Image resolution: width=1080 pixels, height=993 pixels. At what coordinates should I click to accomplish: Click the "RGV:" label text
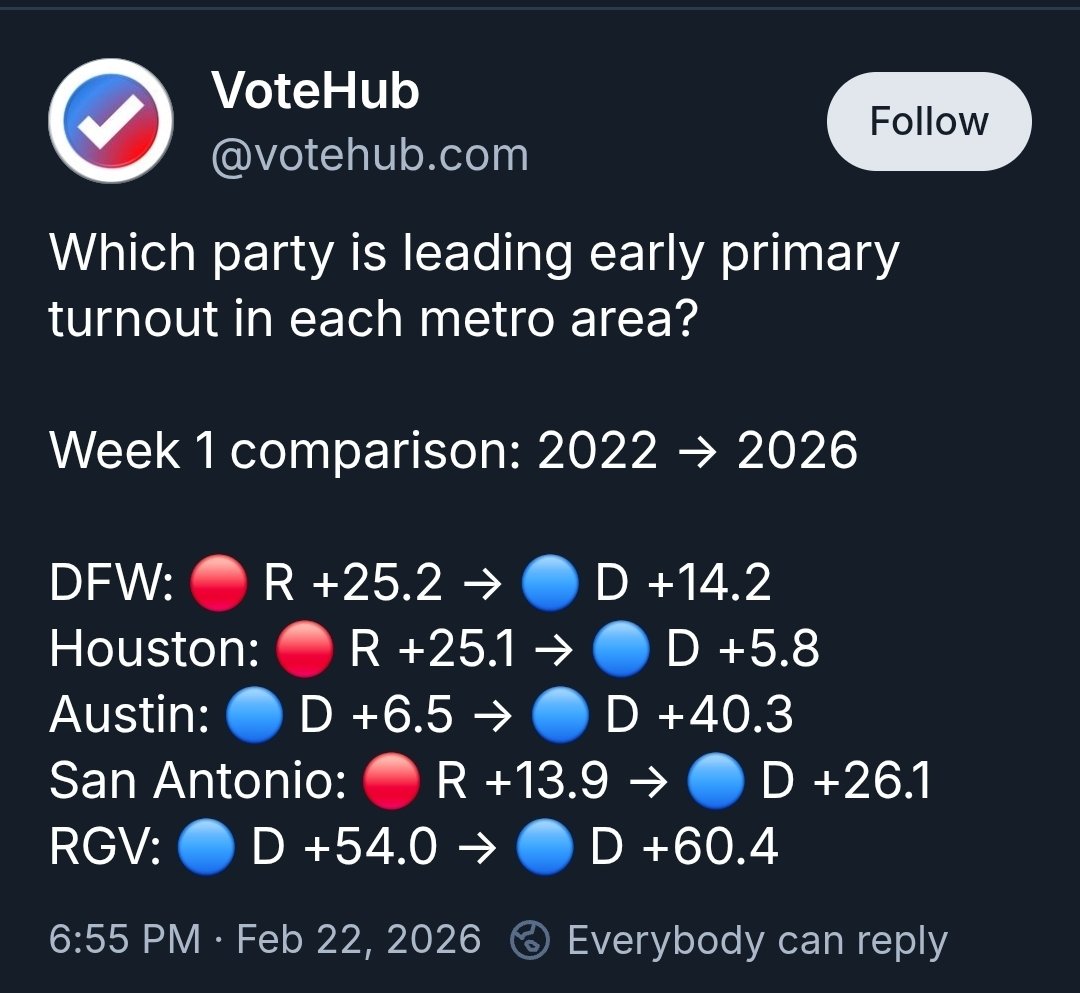(105, 849)
